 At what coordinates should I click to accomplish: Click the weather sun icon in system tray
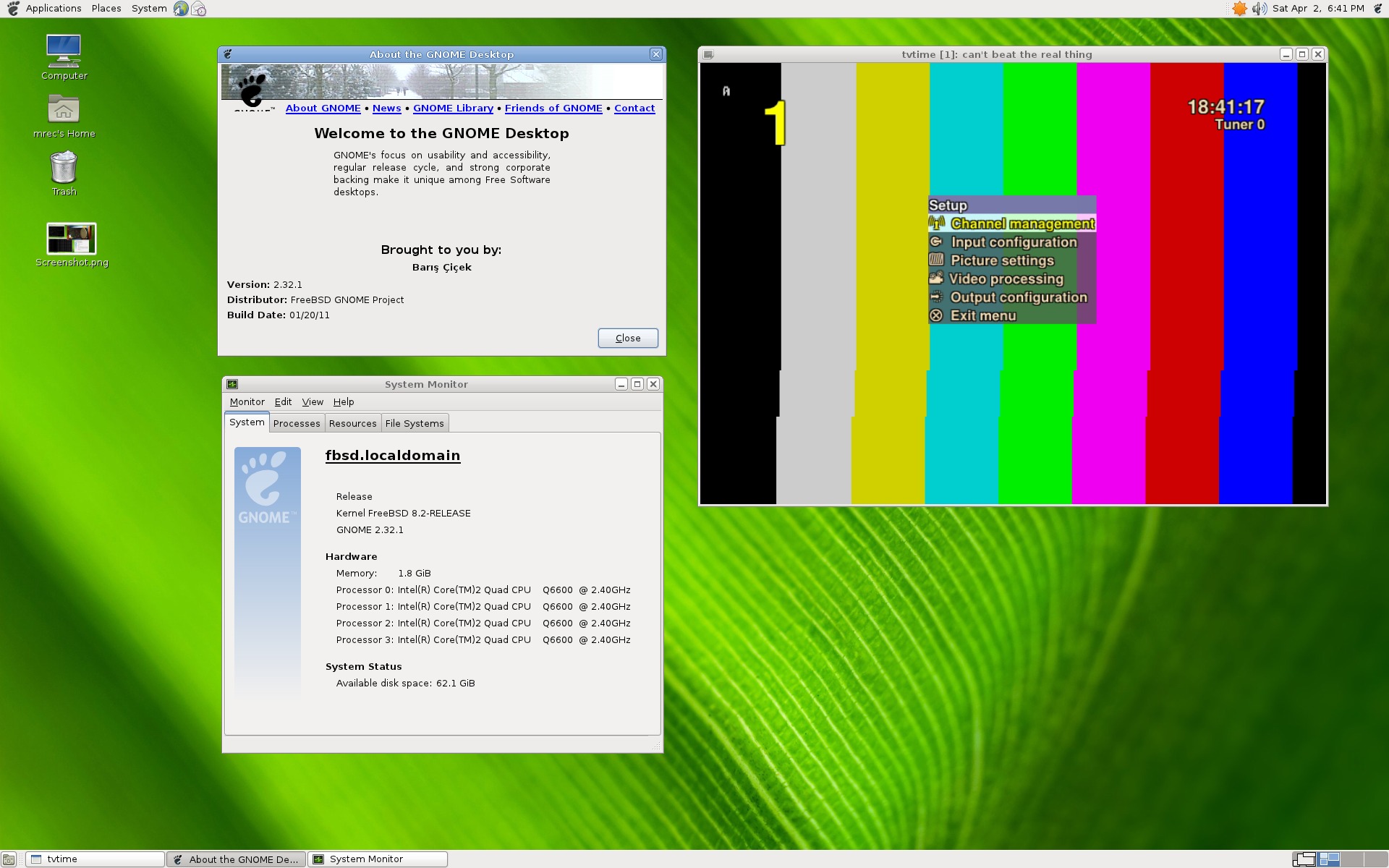[1240, 9]
